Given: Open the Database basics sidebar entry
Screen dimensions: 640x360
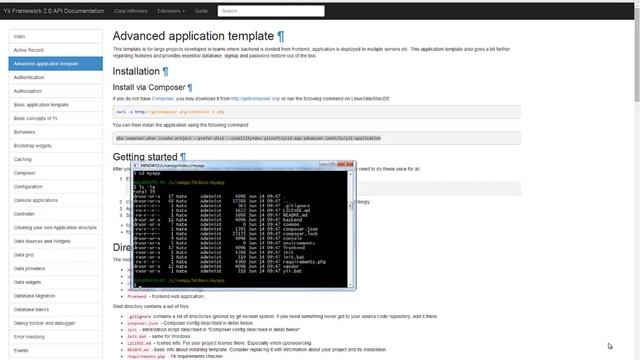Looking at the screenshot, I should (x=56, y=310).
